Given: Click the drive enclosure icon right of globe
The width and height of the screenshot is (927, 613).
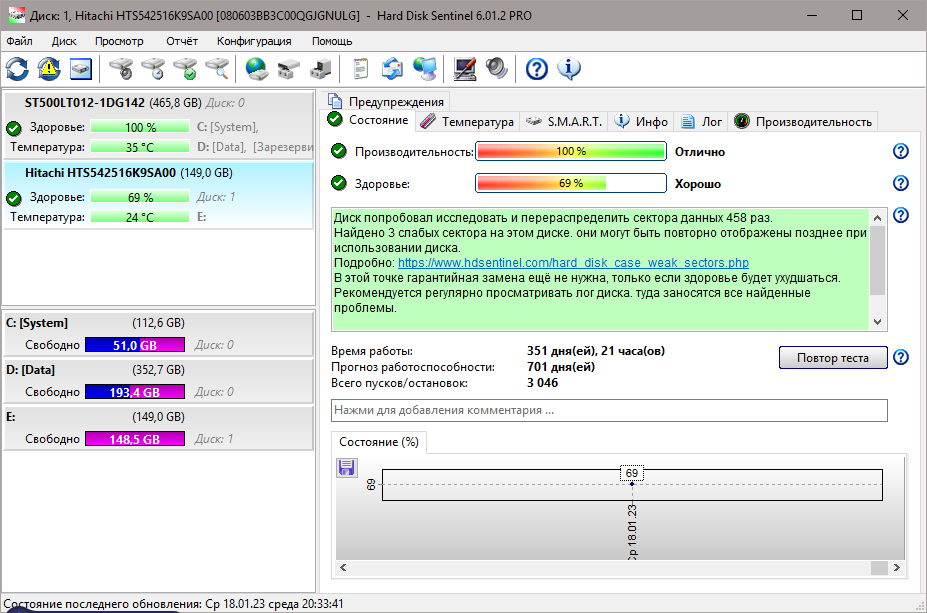Looking at the screenshot, I should coord(289,69).
